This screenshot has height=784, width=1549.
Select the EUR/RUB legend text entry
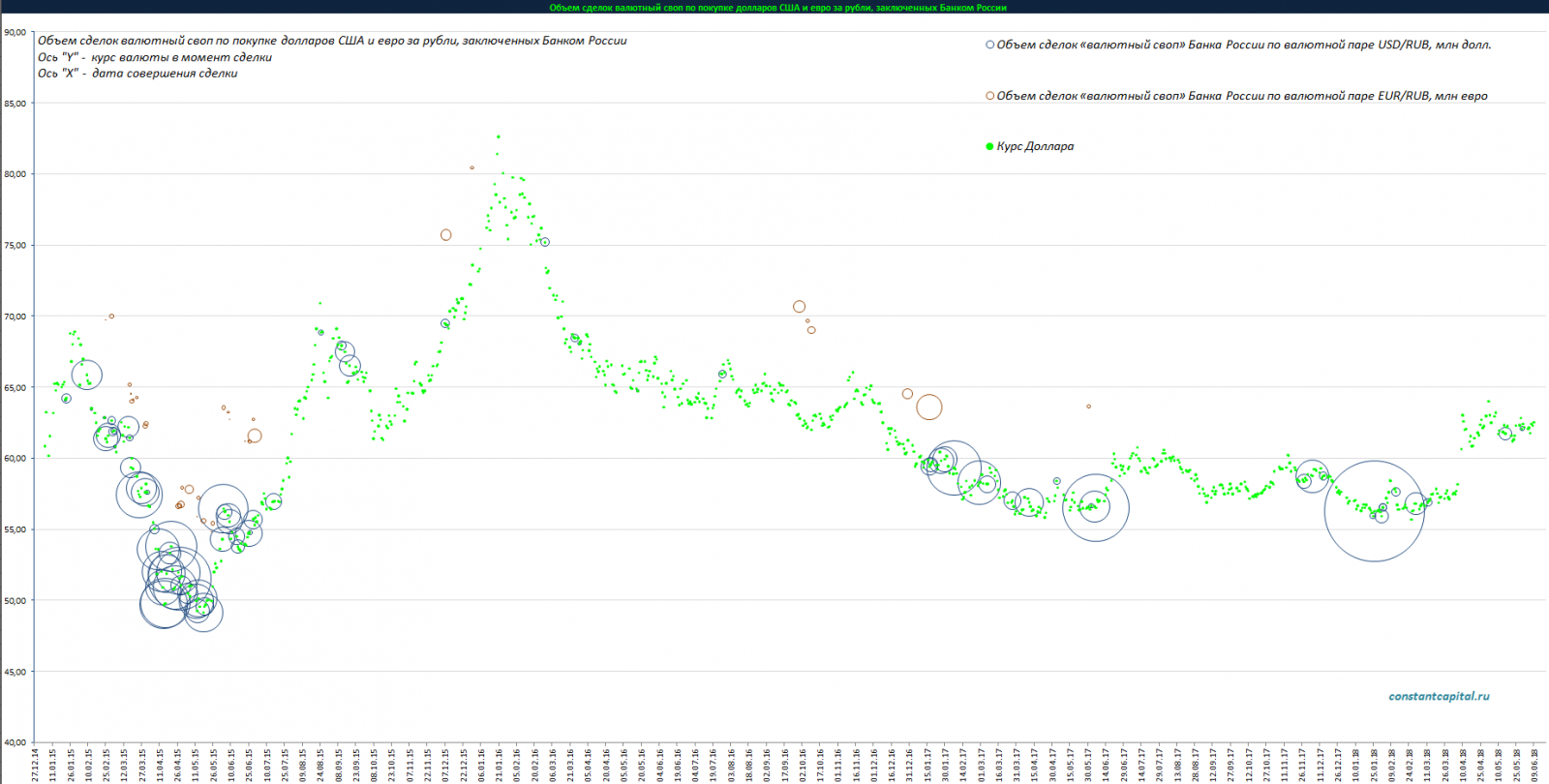pos(1241,96)
